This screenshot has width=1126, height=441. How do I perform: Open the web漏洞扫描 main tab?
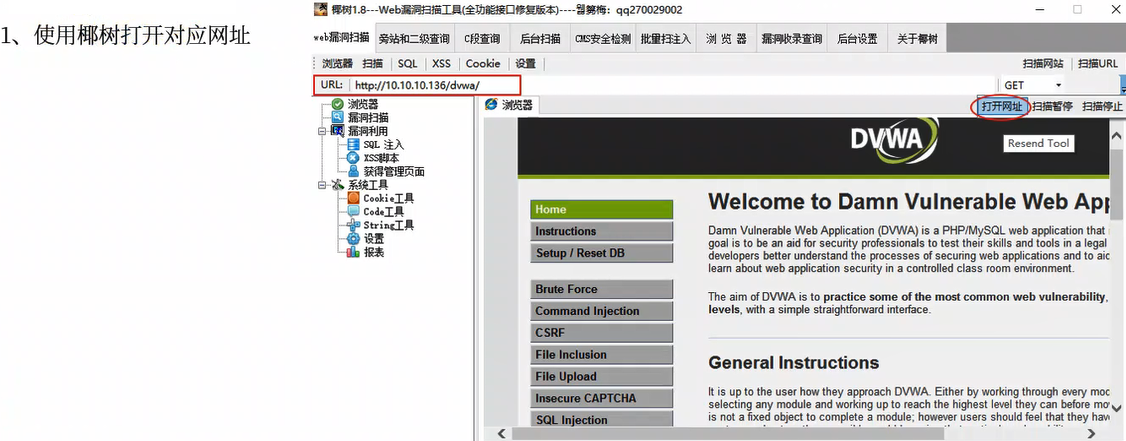342,39
